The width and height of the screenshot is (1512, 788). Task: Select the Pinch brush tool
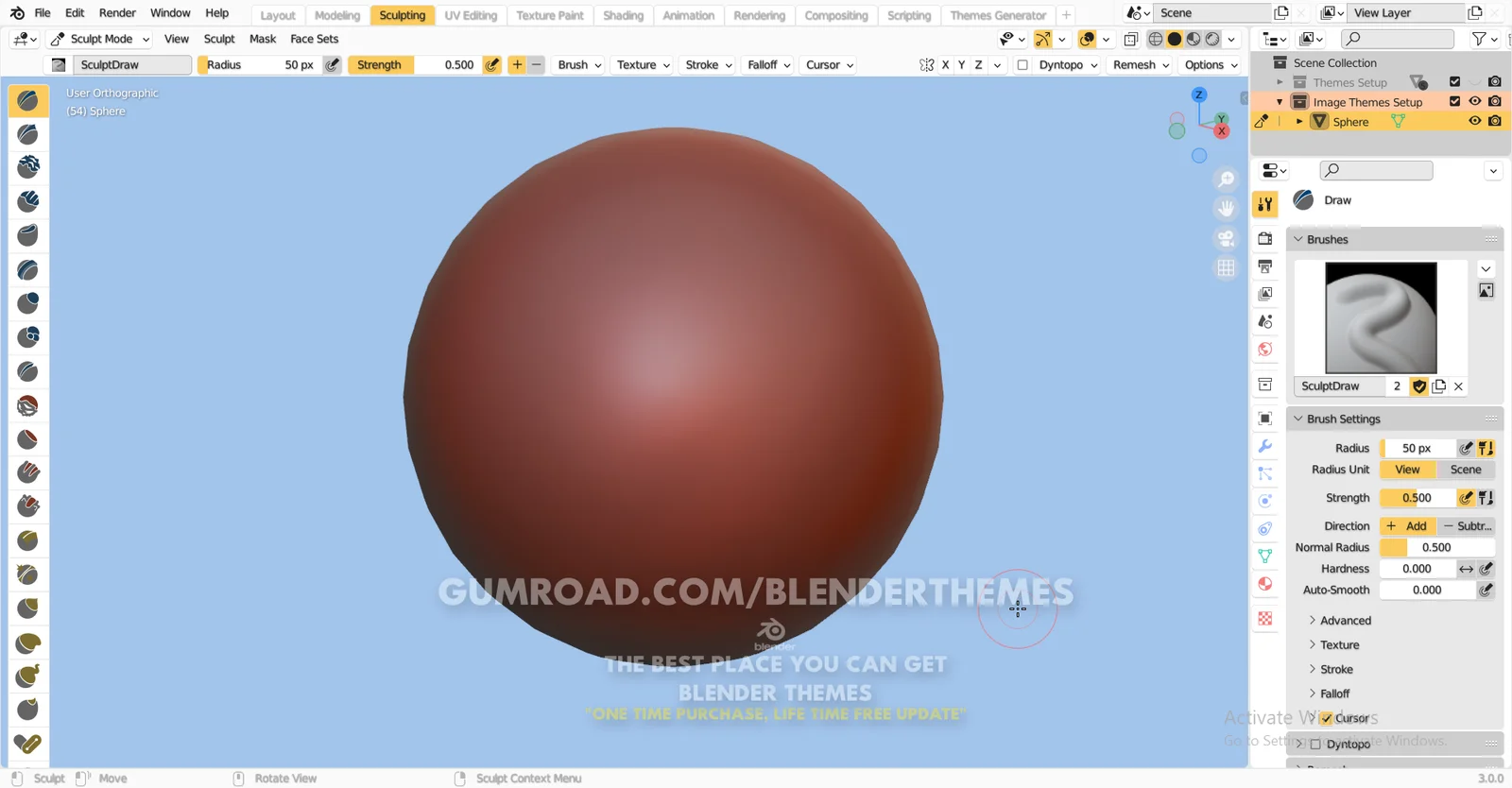pos(28,574)
